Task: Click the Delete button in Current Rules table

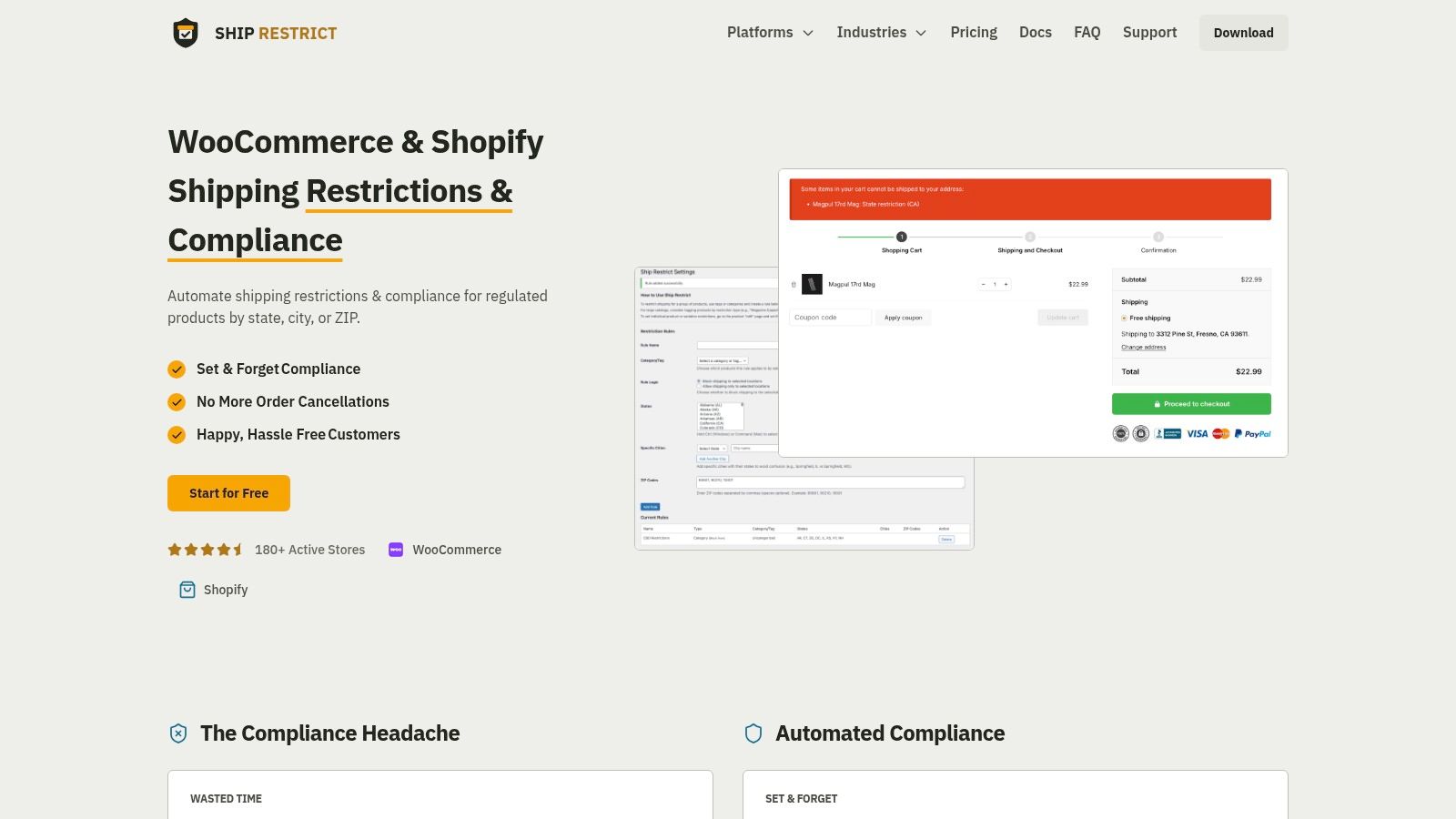Action: [946, 539]
